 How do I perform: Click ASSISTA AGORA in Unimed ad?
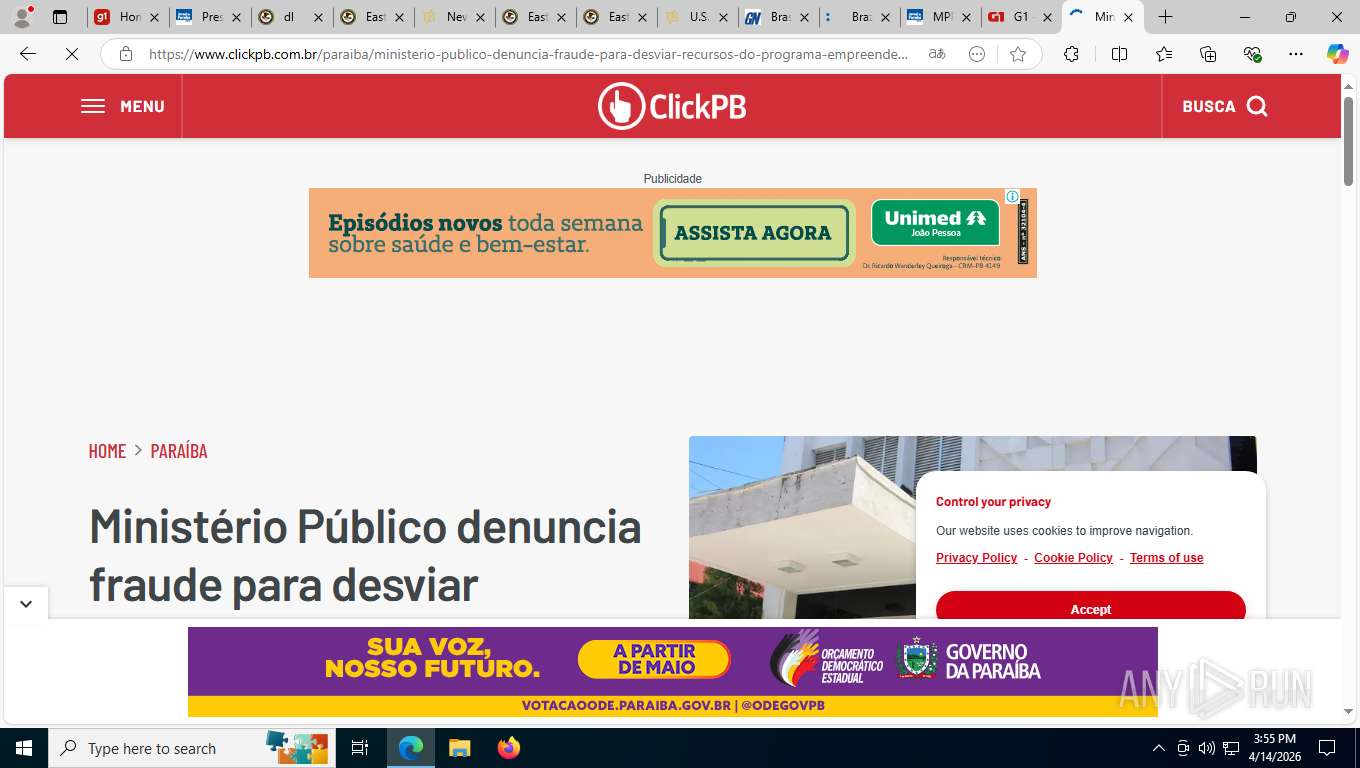click(x=752, y=233)
